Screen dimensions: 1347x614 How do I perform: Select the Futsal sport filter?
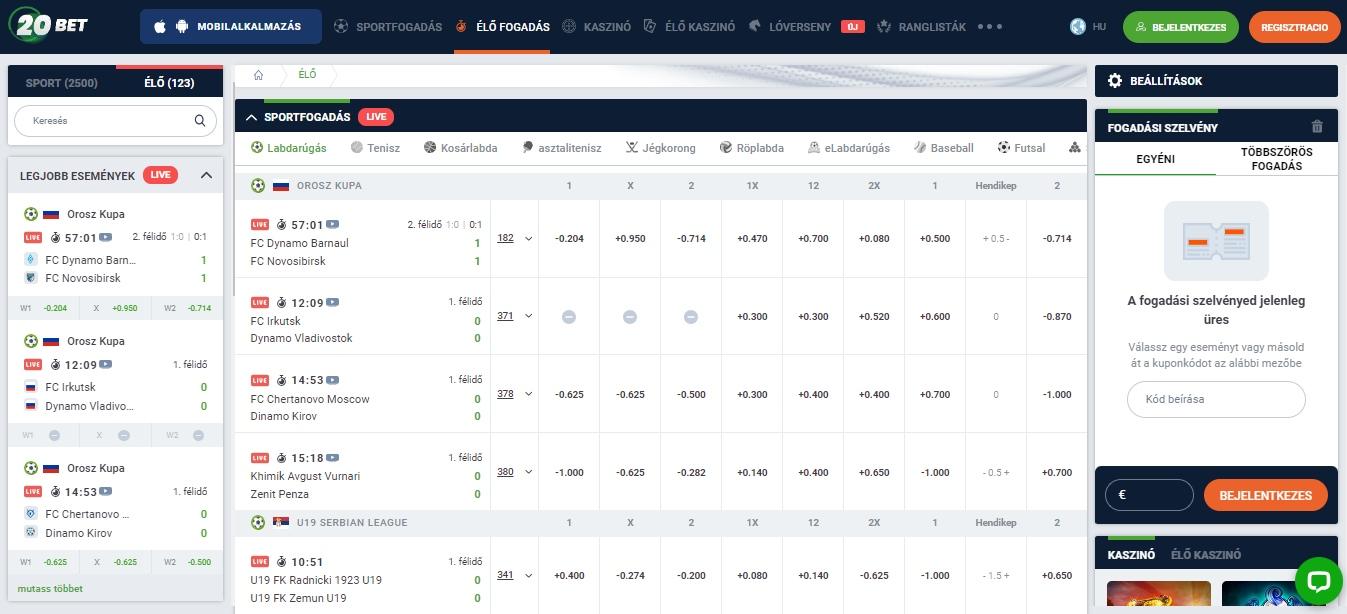[1021, 148]
